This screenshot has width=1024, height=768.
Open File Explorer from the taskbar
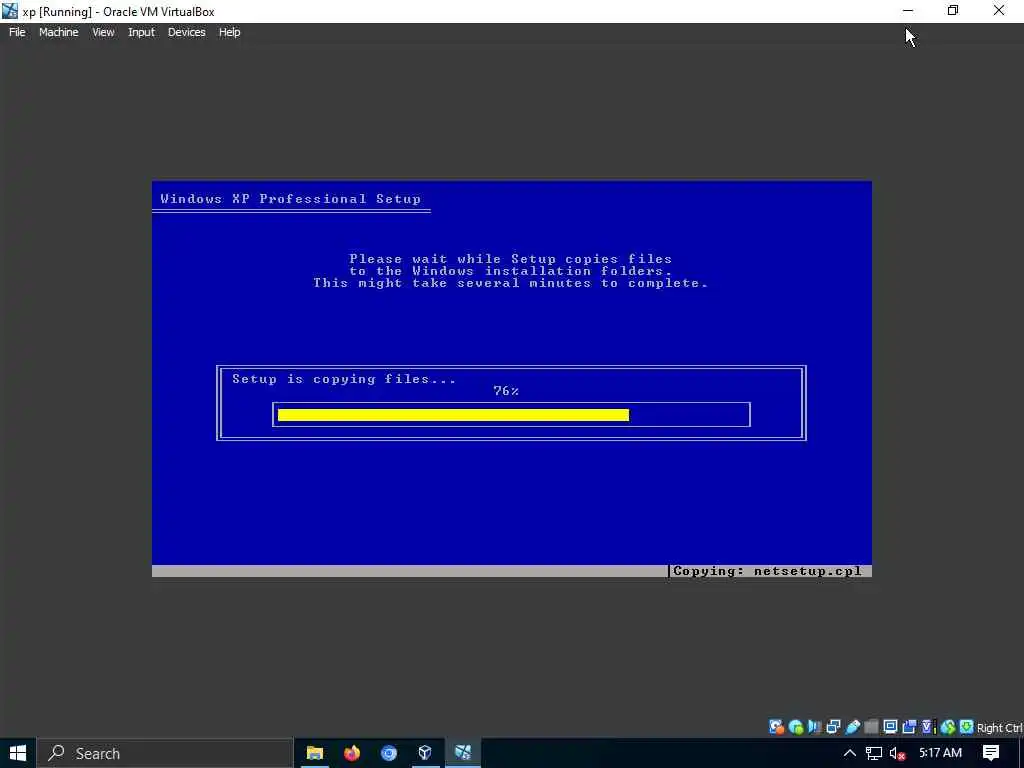(315, 753)
